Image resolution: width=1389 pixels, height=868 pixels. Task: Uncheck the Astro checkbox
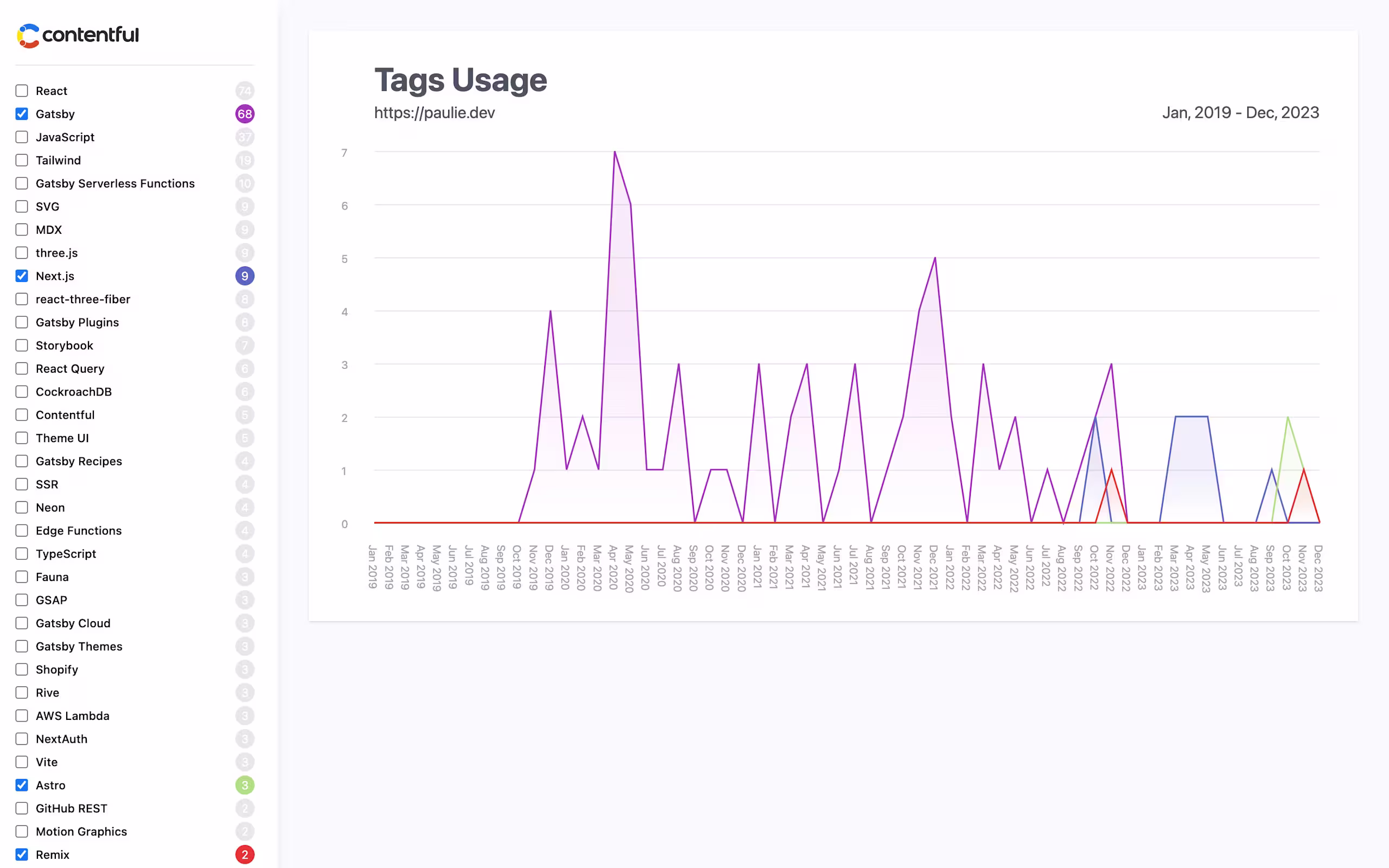pyautogui.click(x=22, y=786)
